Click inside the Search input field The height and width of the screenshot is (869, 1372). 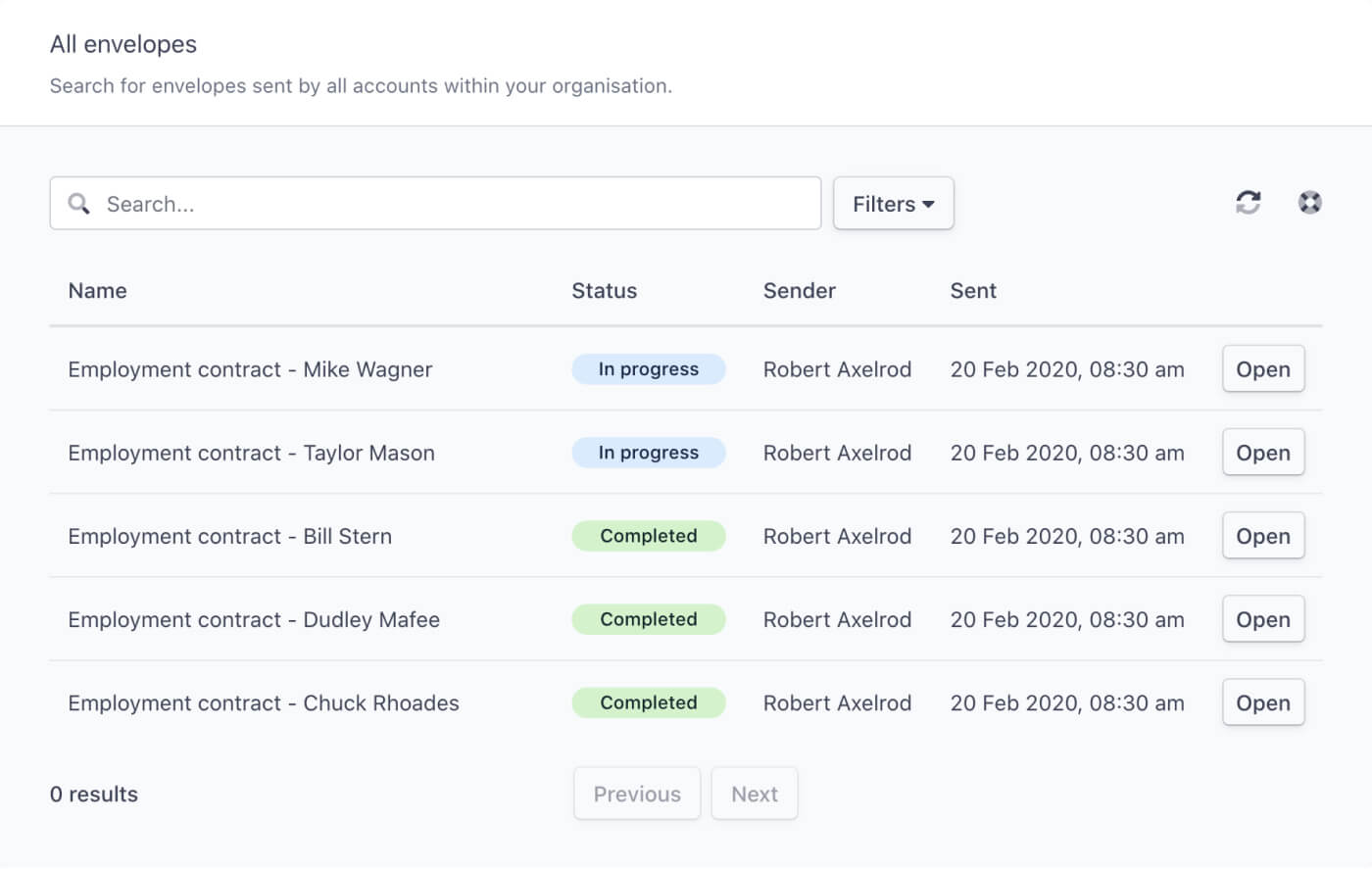pos(392,203)
